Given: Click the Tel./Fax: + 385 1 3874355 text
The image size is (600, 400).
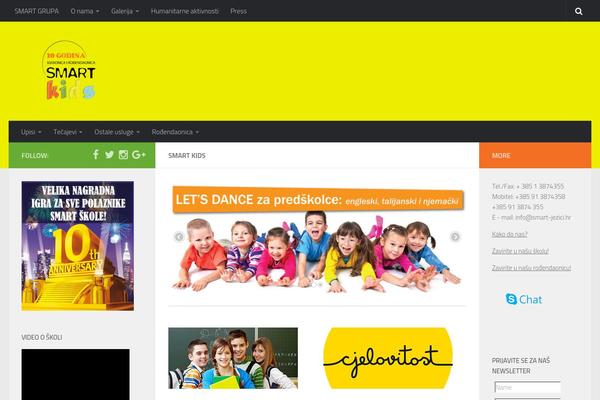Looking at the screenshot, I should tap(528, 186).
